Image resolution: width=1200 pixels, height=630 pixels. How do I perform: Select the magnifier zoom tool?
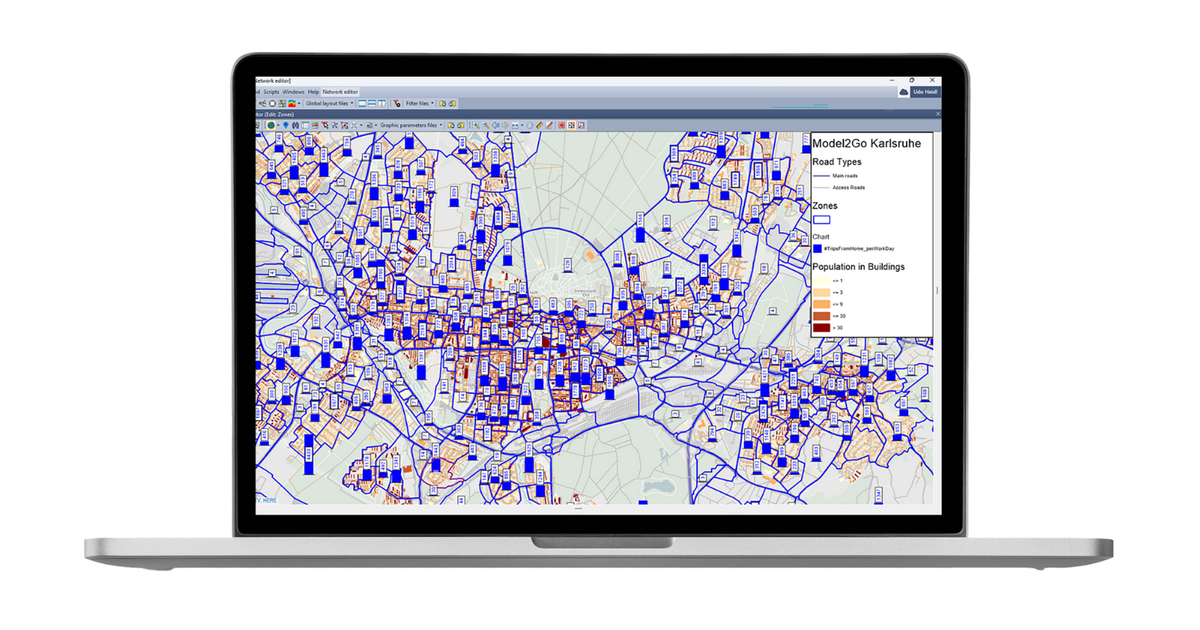(485, 125)
